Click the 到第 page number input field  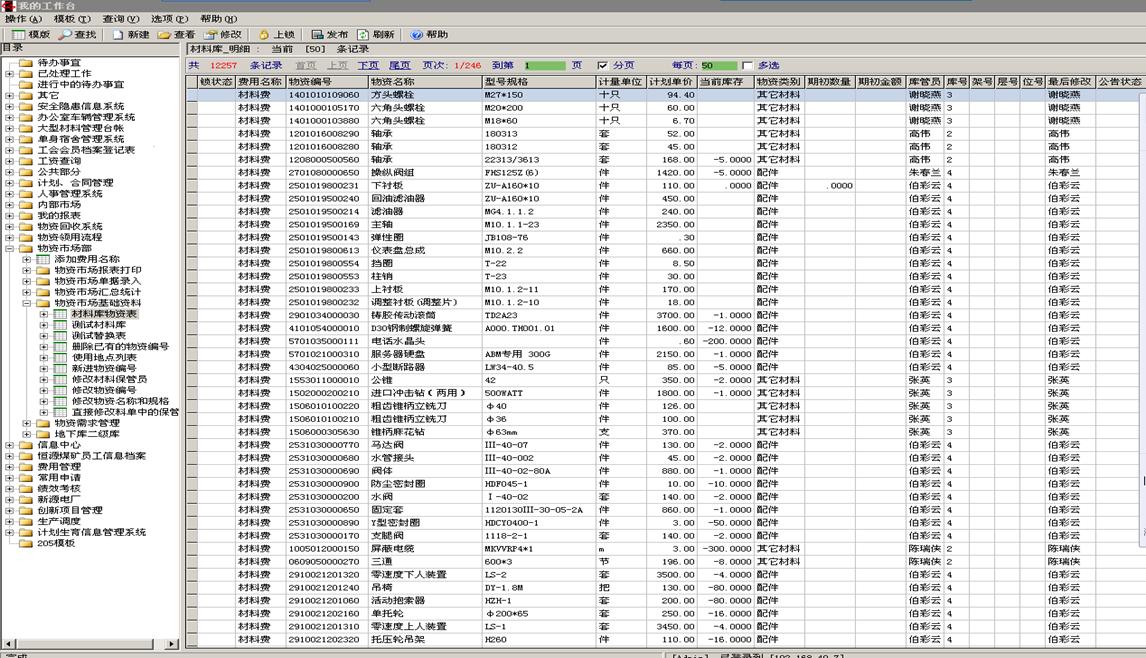click(x=545, y=65)
